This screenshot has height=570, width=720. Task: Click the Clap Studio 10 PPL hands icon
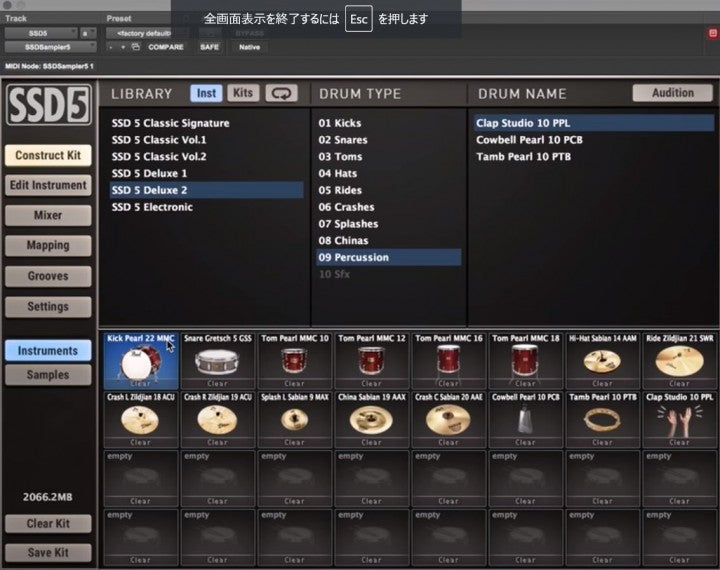coord(679,421)
